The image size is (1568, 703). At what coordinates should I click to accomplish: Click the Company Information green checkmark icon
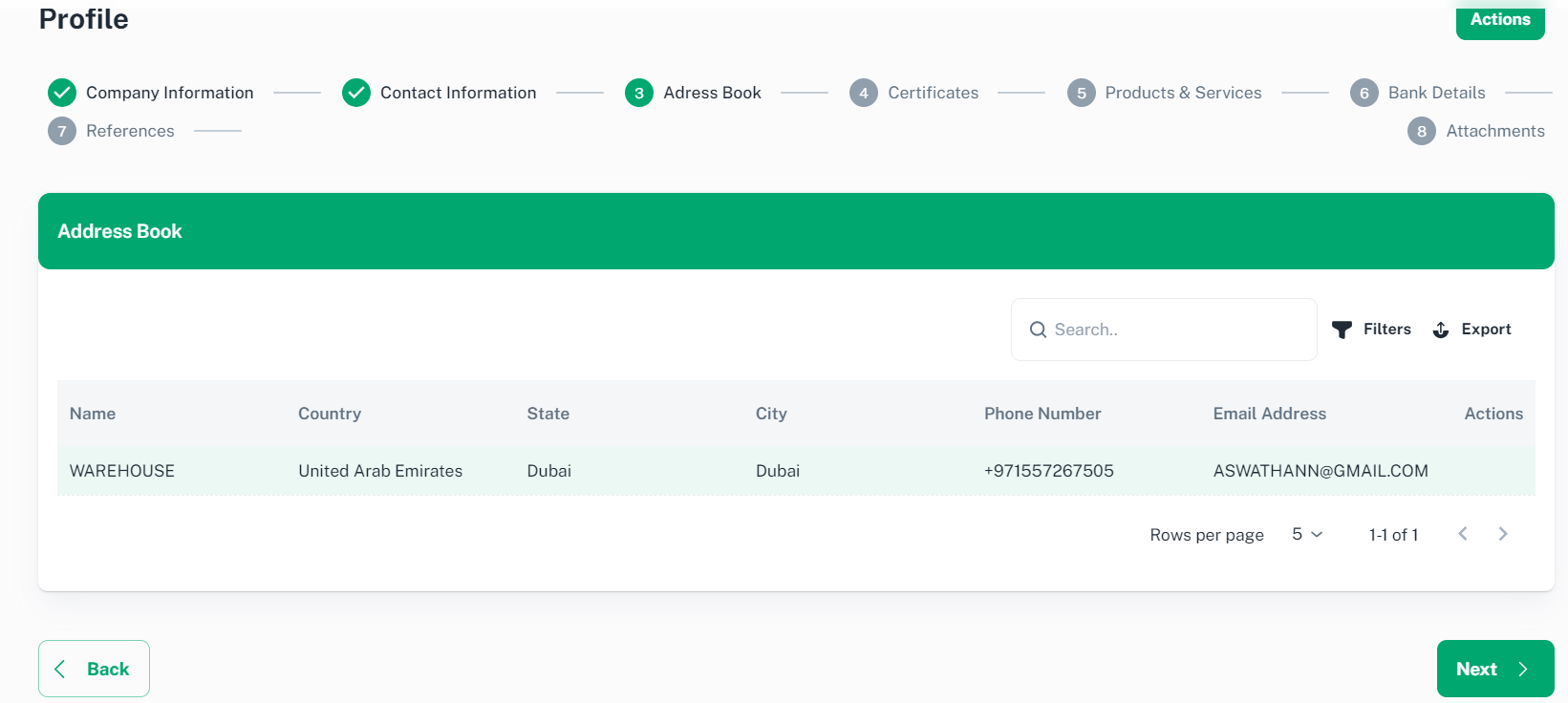(62, 93)
